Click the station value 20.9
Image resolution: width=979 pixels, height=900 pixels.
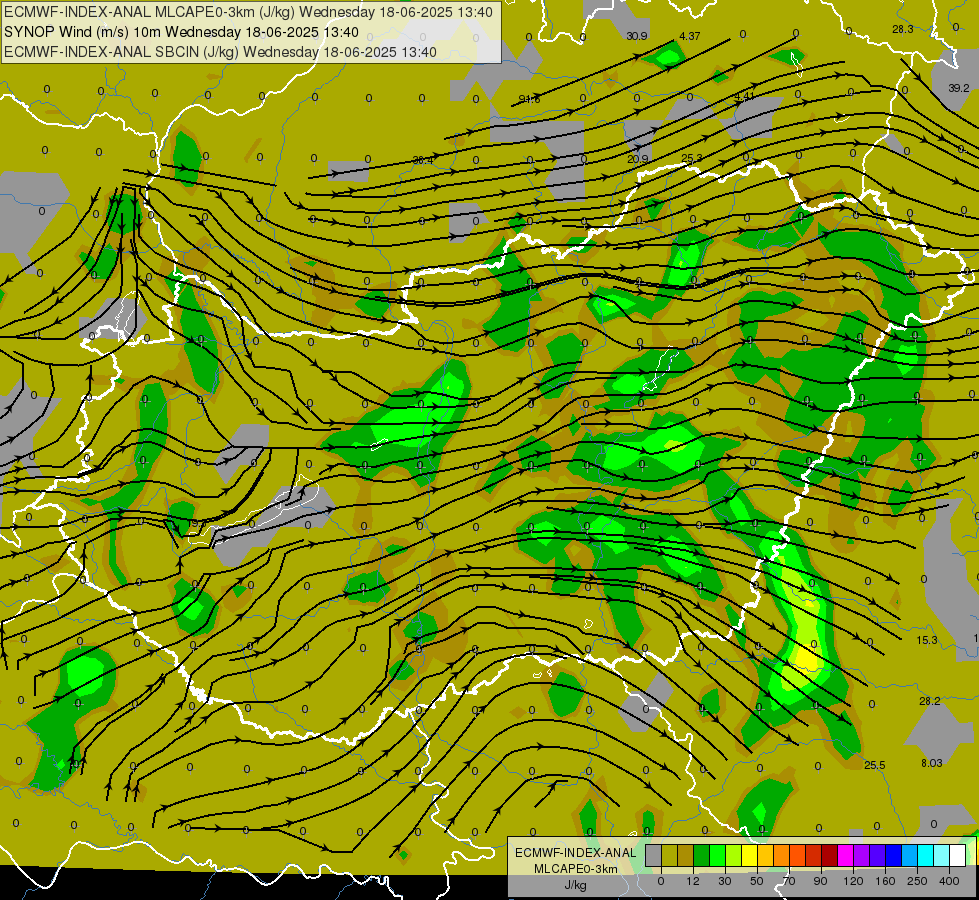pyautogui.click(x=637, y=159)
